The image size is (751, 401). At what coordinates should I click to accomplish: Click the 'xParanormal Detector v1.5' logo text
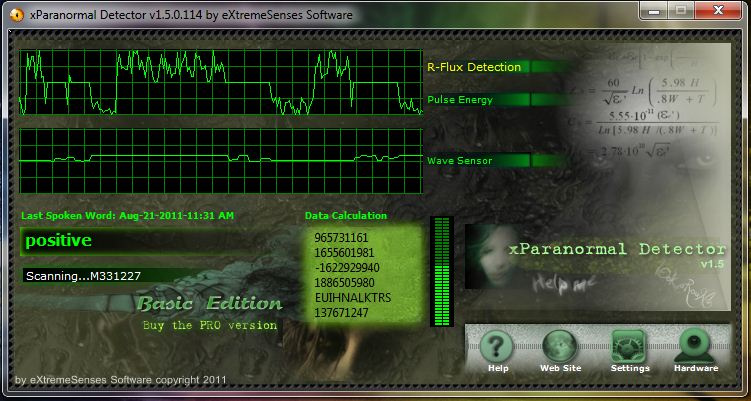click(617, 253)
